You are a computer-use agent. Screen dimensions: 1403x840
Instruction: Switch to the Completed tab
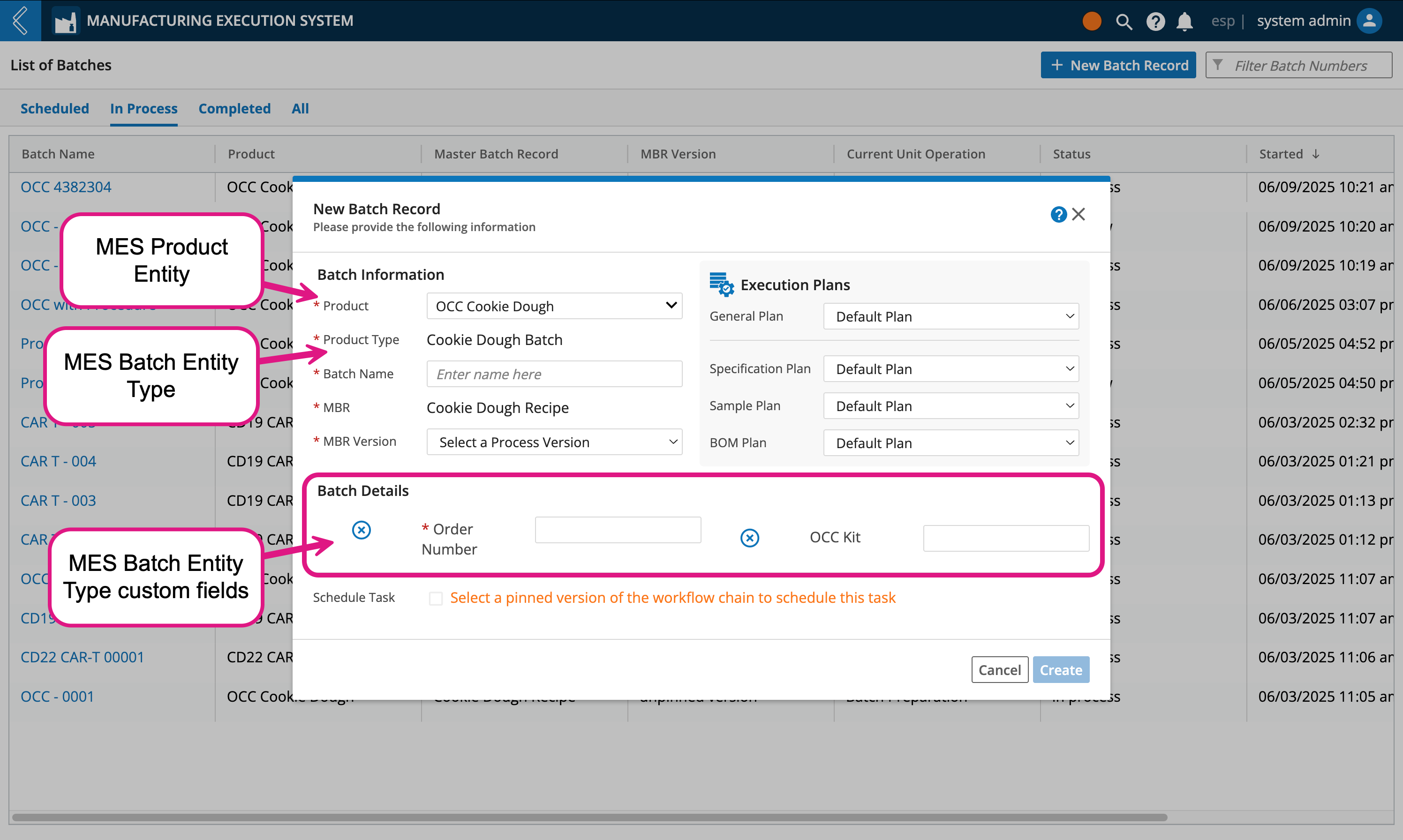[x=234, y=108]
